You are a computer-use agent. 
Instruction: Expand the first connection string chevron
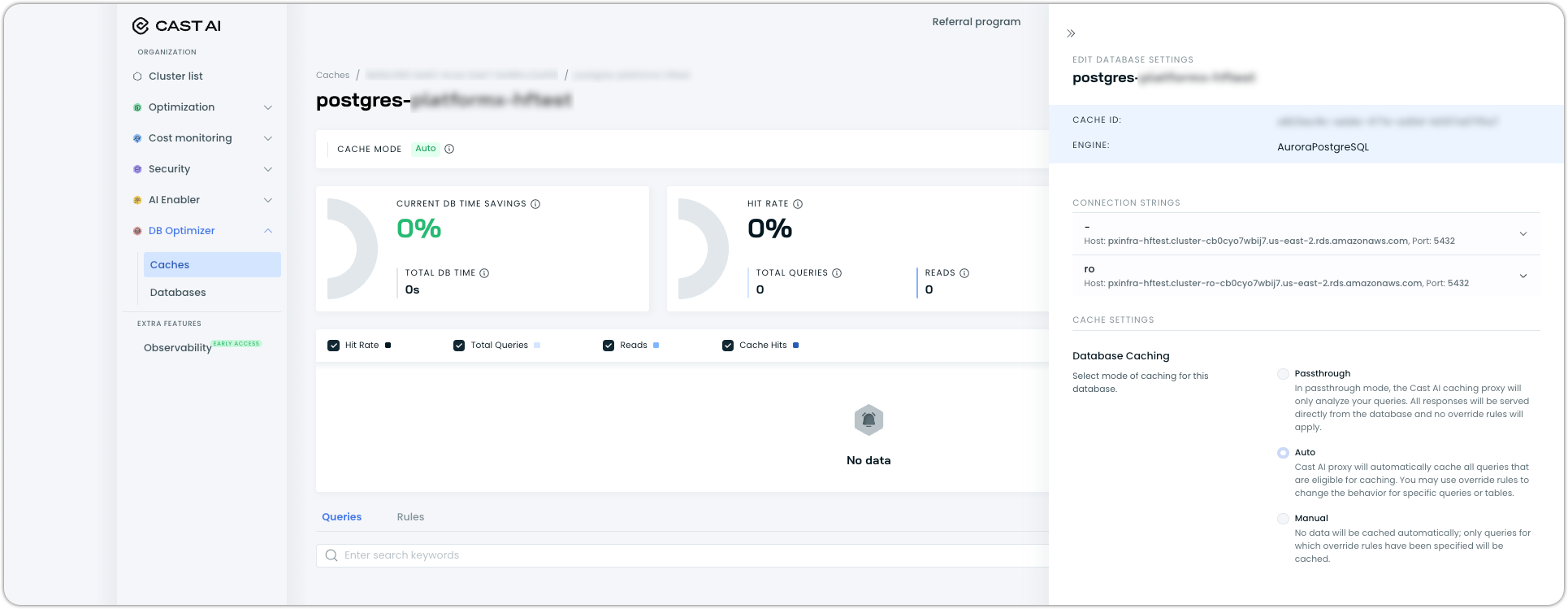coord(1523,234)
